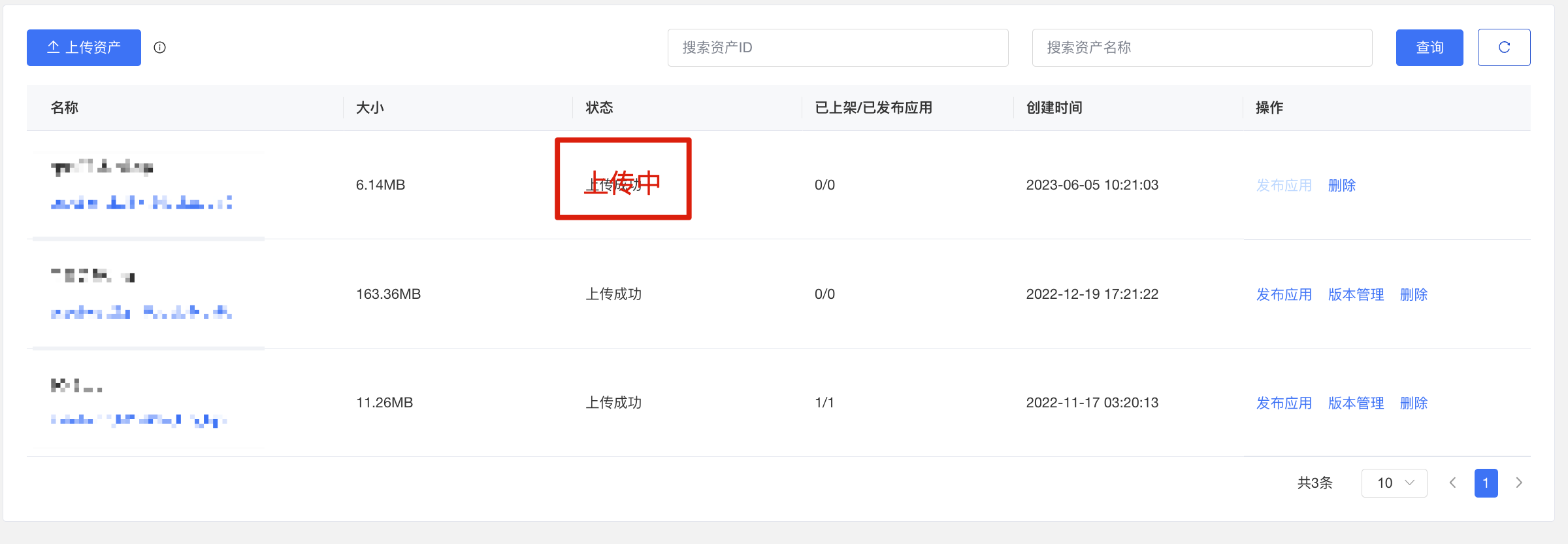Click the refresh icon button
This screenshot has height=544, width=1568.
coord(1504,47)
